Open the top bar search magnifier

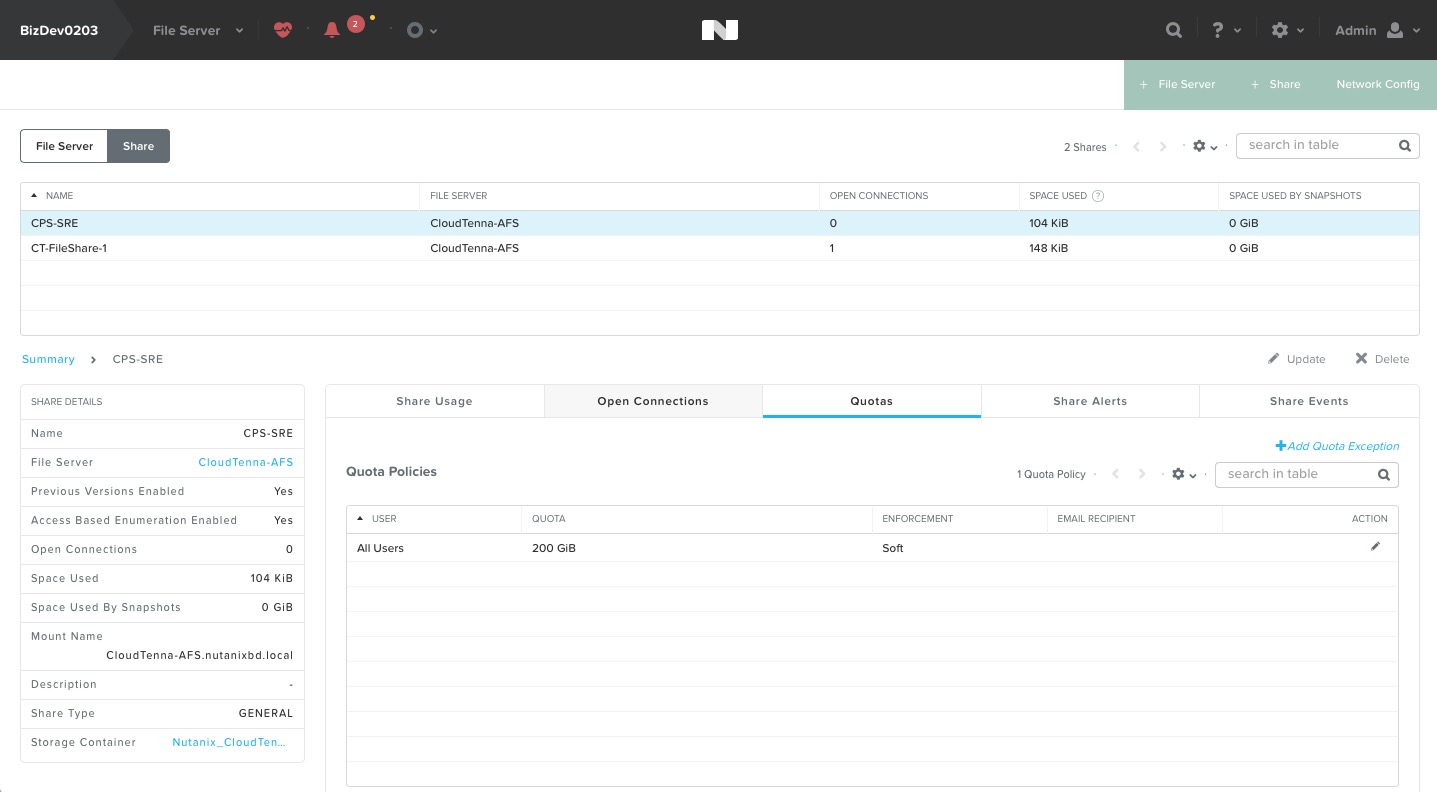[x=1174, y=30]
